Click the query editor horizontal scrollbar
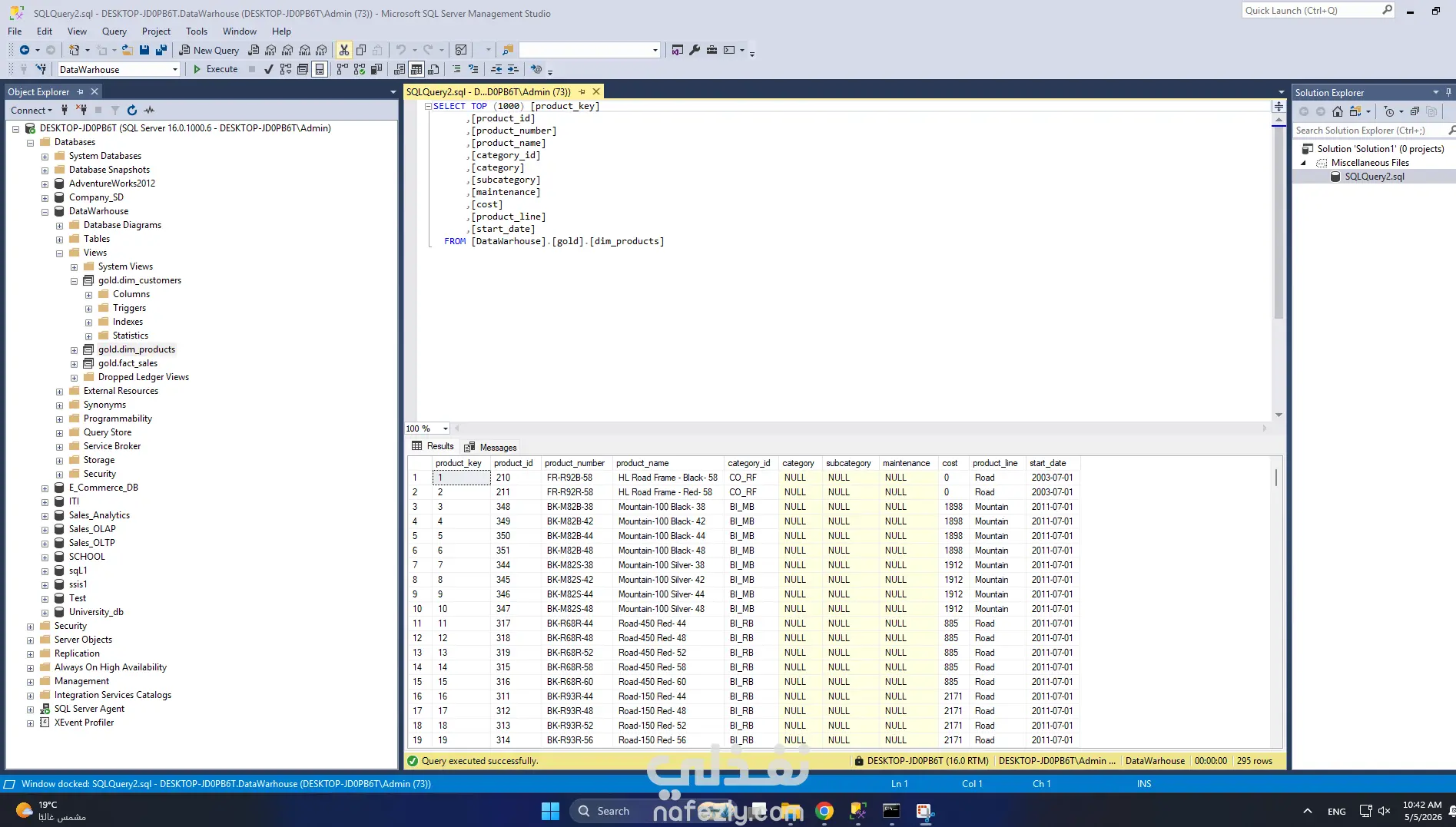Viewport: 1456px width, 827px height. click(x=860, y=428)
